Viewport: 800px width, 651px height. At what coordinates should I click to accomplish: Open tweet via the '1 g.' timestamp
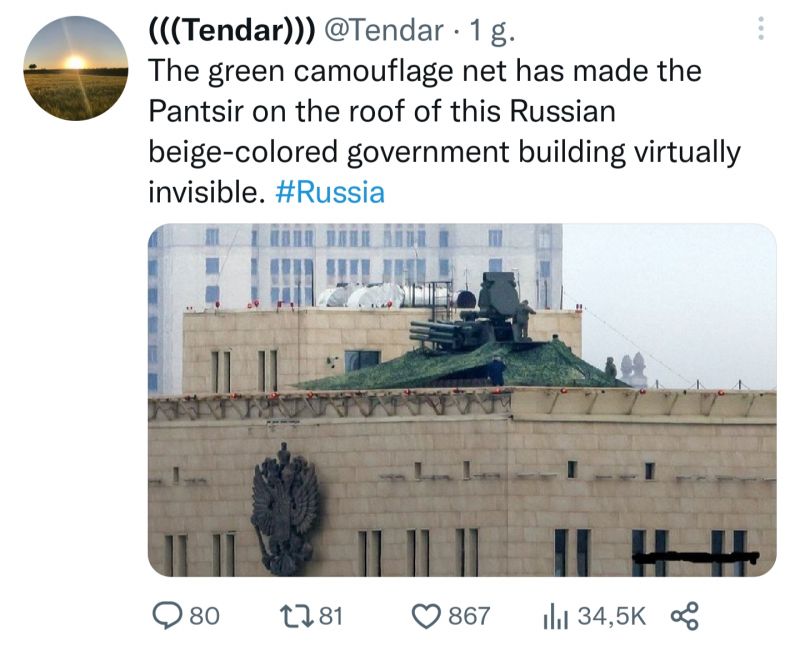[x=492, y=31]
